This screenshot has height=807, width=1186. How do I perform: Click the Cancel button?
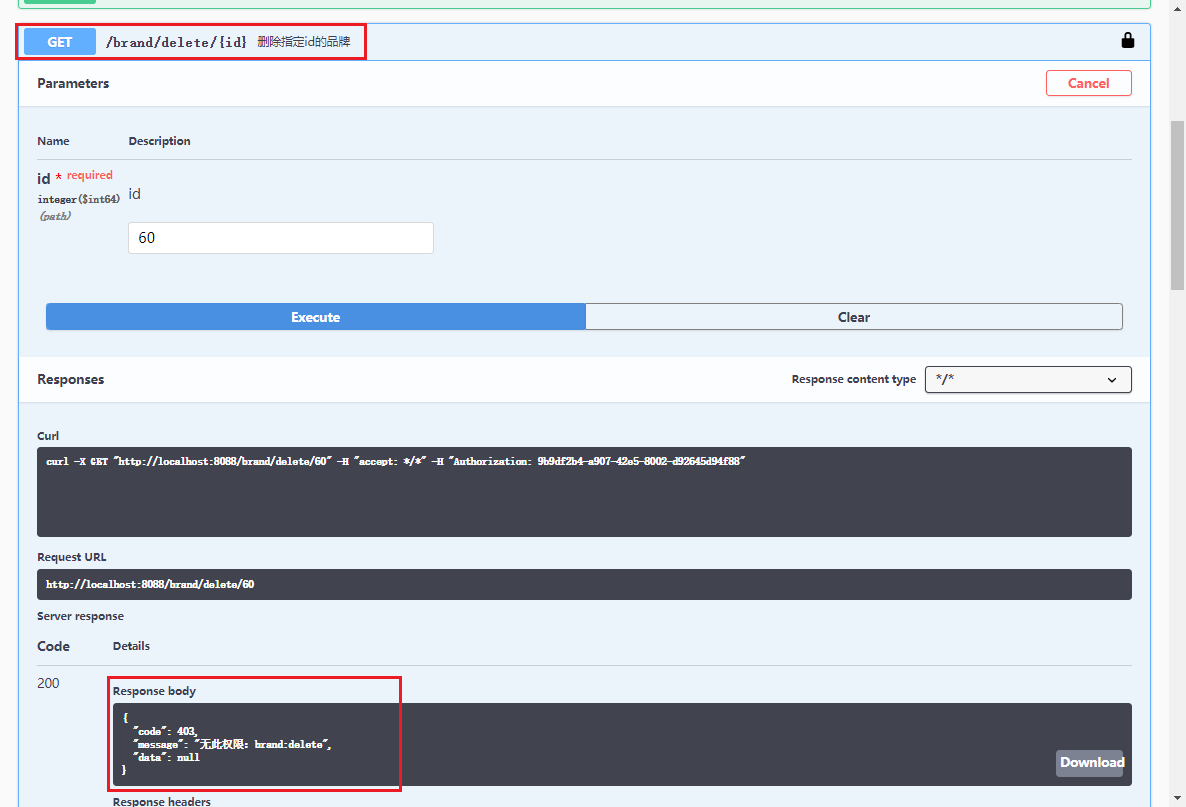(x=1088, y=83)
